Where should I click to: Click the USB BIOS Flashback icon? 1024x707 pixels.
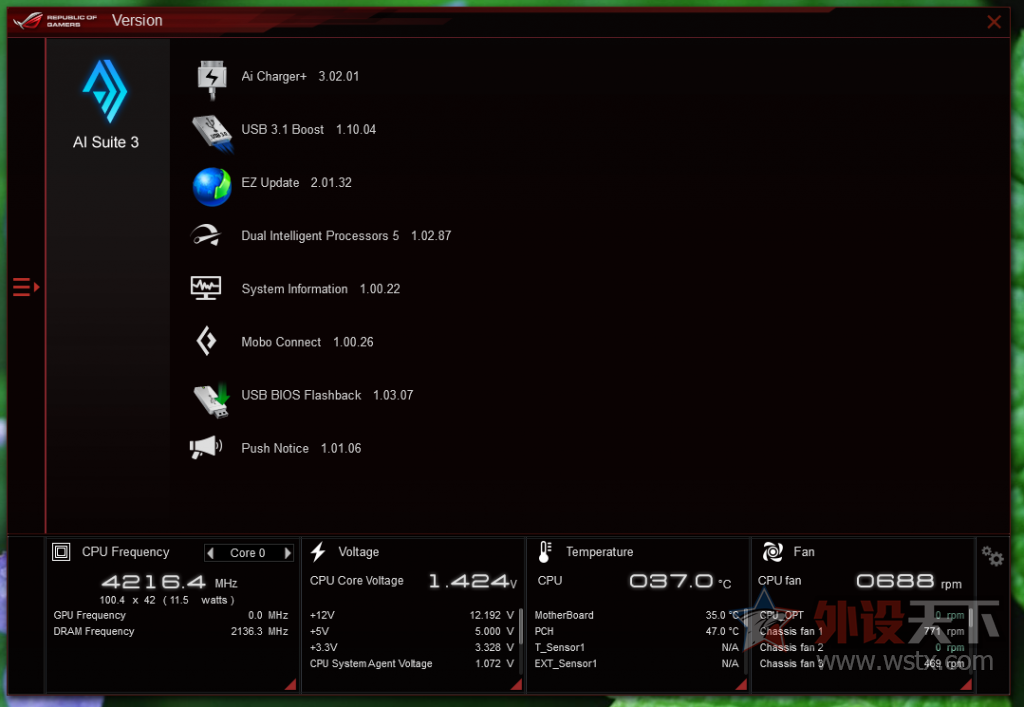click(212, 400)
